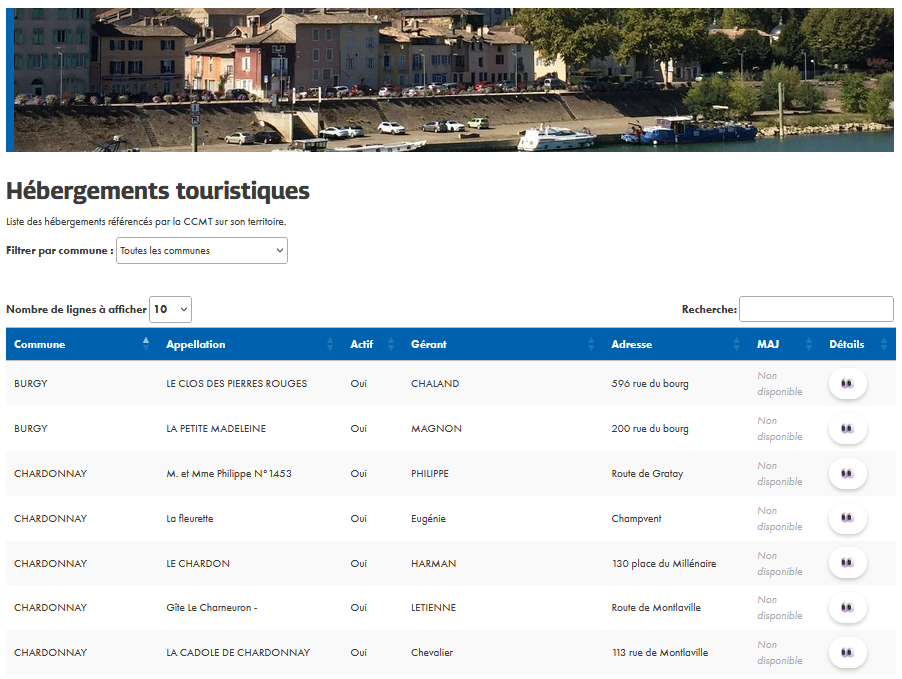Image resolution: width=902 pixels, height=679 pixels.
Task: Click the harbor banner photo
Action: click(450, 80)
